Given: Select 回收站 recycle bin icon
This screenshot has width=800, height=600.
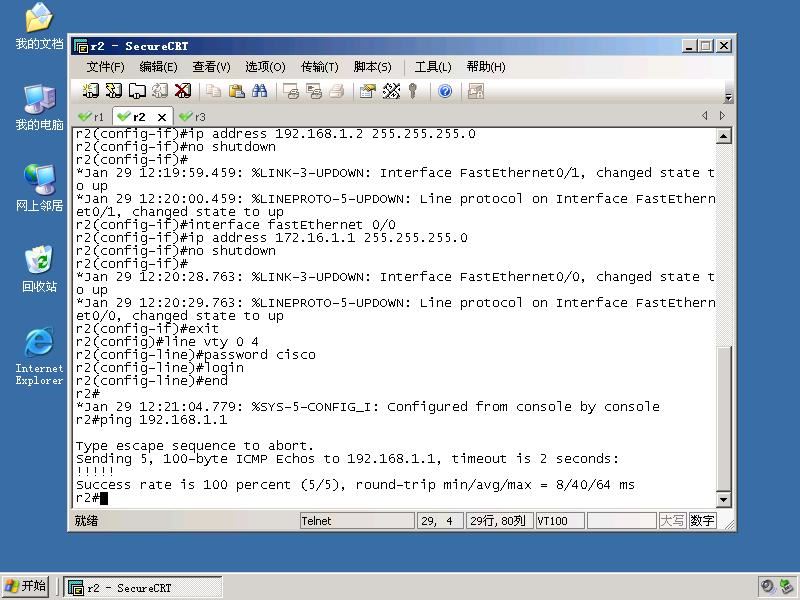Looking at the screenshot, I should tap(39, 269).
